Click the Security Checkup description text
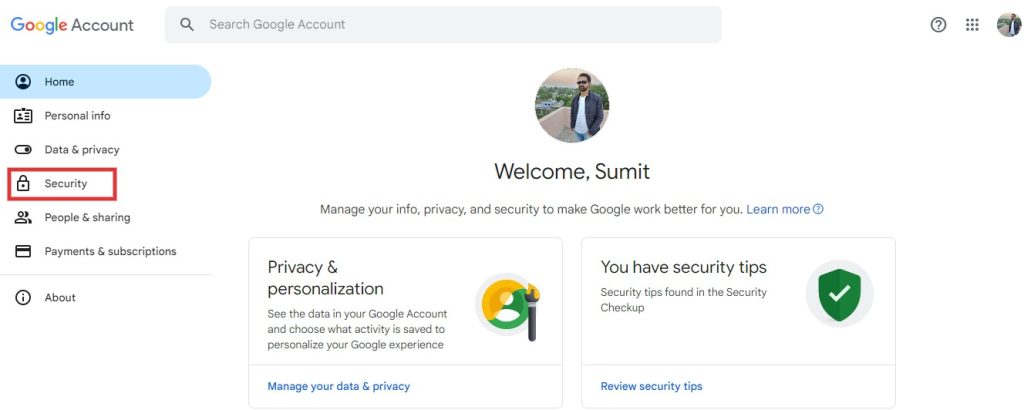 click(x=684, y=300)
